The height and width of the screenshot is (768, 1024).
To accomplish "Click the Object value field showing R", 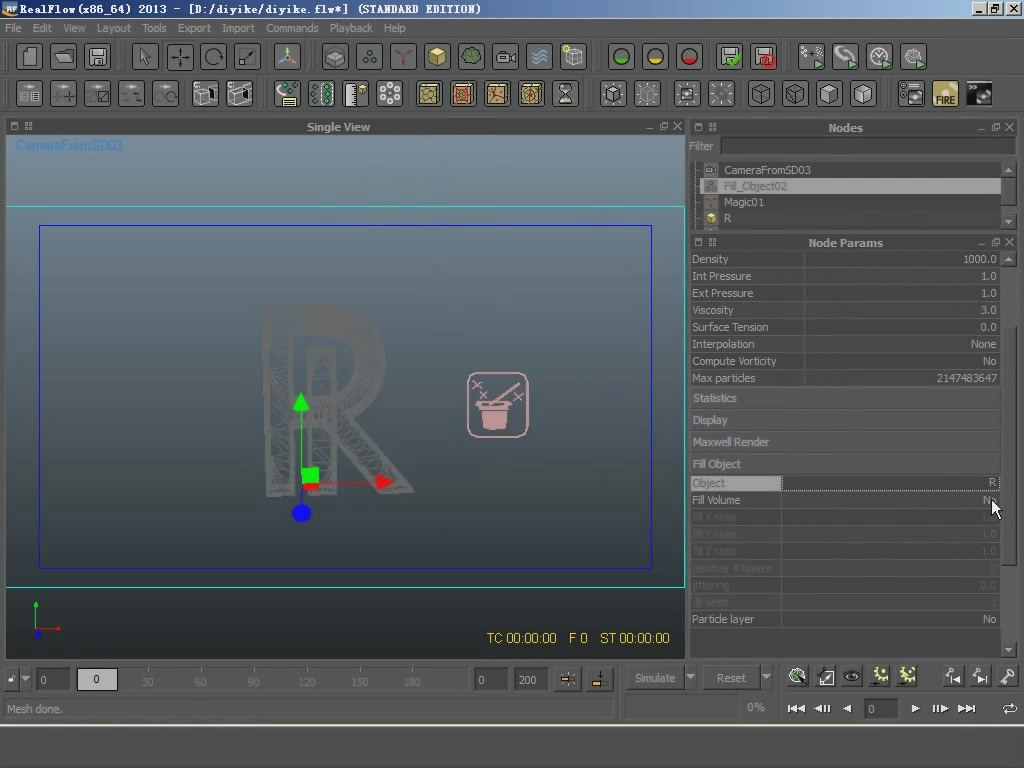I will pyautogui.click(x=890, y=483).
